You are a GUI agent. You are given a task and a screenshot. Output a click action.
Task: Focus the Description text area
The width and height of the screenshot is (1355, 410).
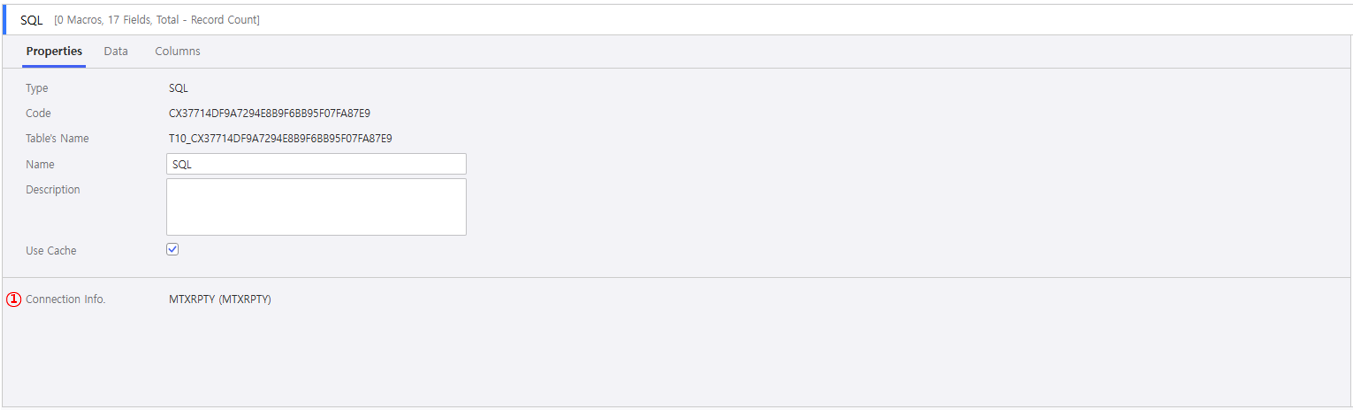click(316, 207)
